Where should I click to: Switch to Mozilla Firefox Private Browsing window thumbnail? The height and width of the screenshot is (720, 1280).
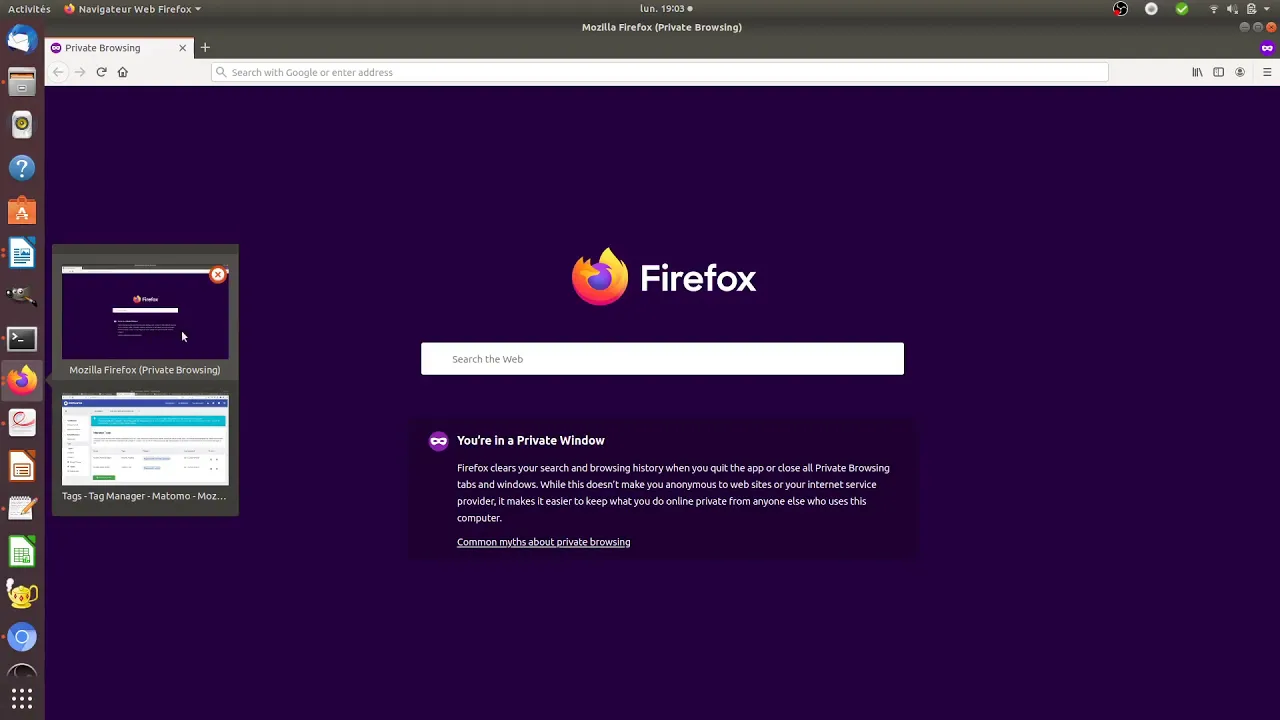click(x=145, y=313)
